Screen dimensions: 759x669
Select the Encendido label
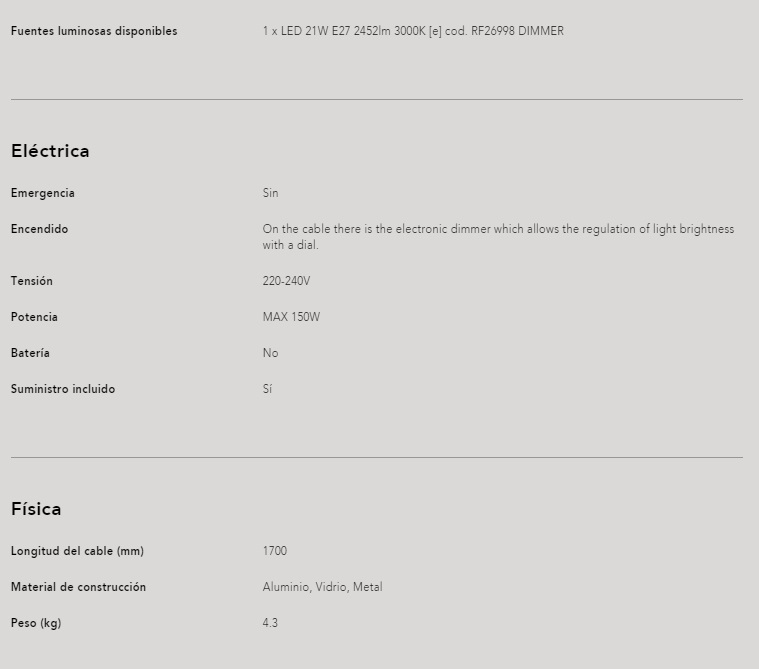[x=39, y=229]
